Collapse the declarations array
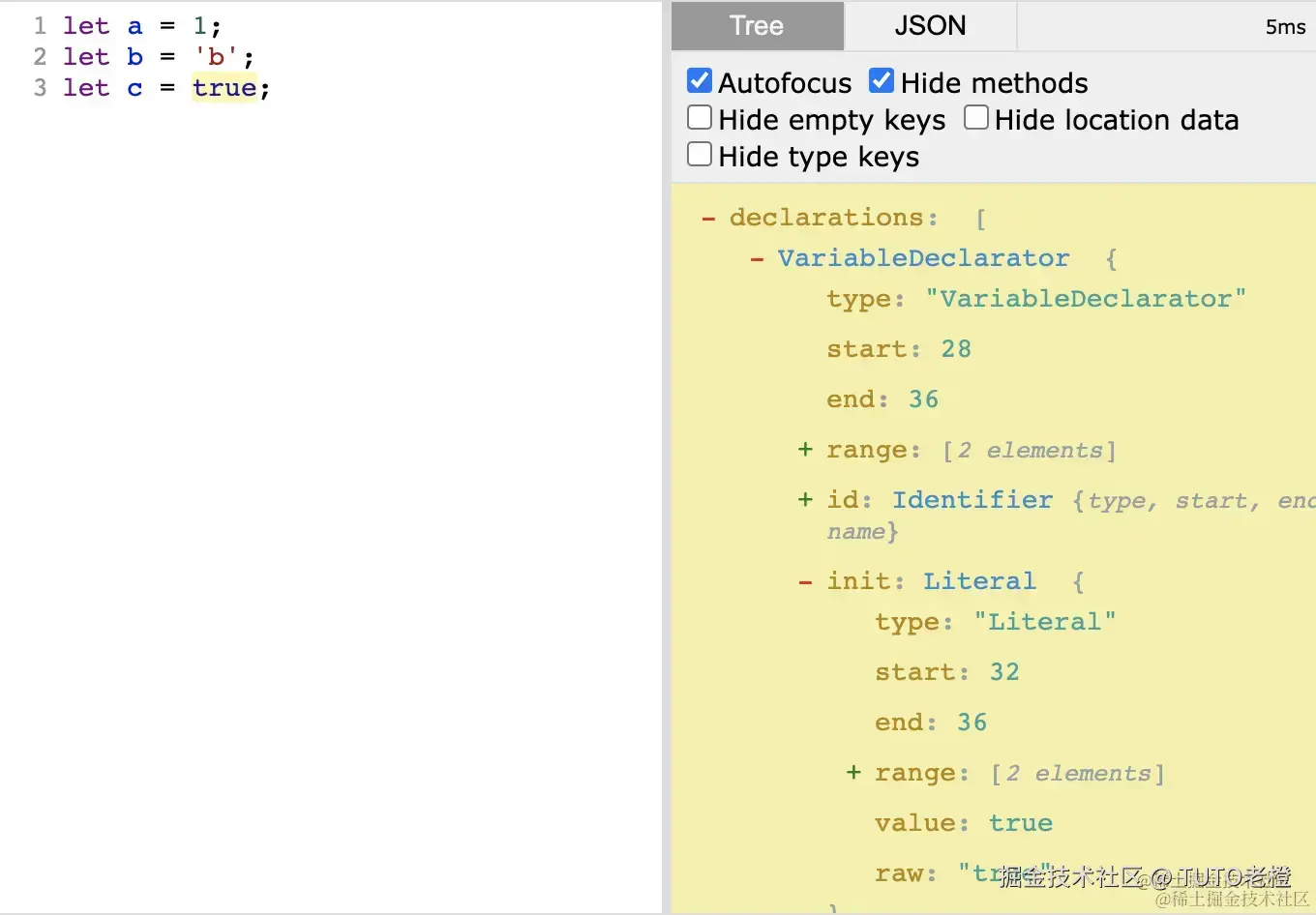Viewport: 1316px width, 915px height. pos(708,219)
